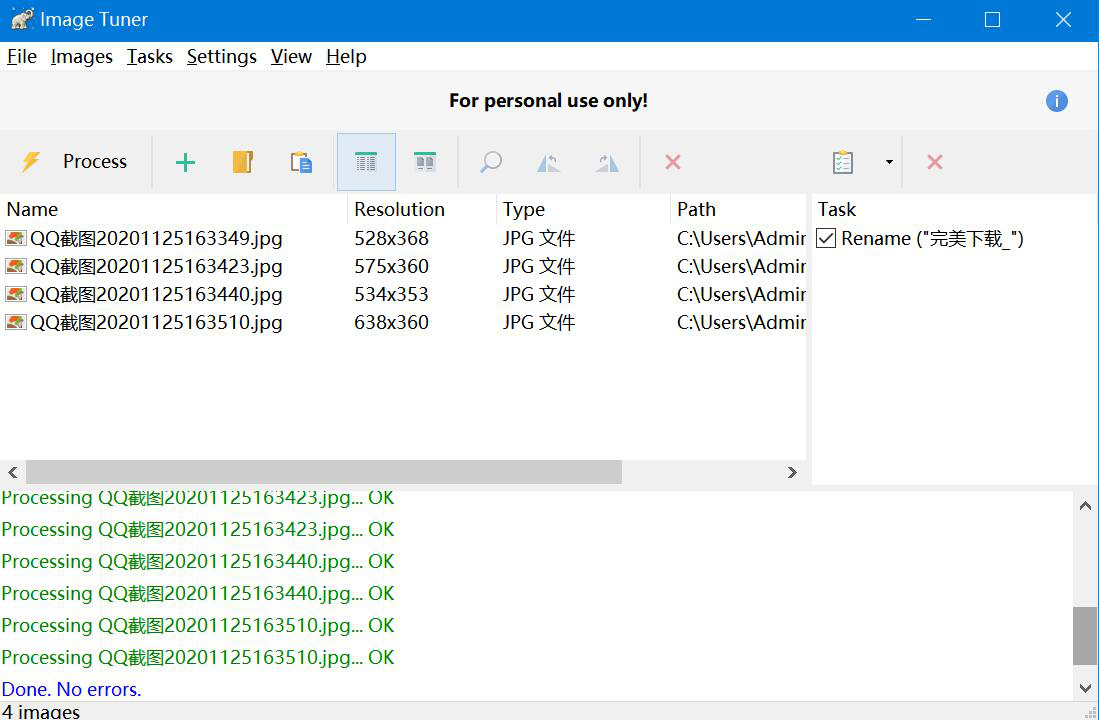The image size is (1099, 720).
Task: Expand the task list dropdown arrow
Action: pyautogui.click(x=888, y=162)
